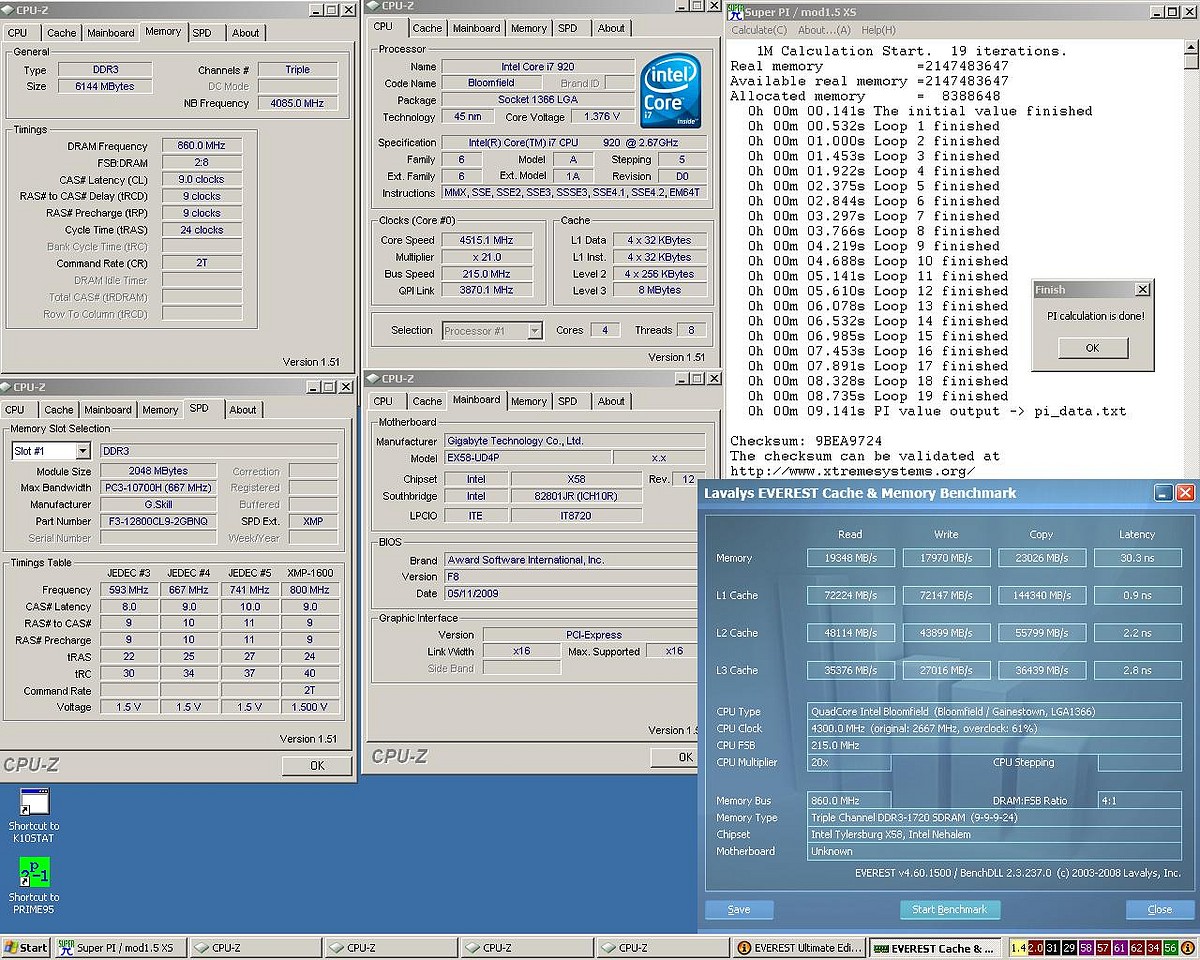Switch to EVEREST Cache & Memory taskbar button
This screenshot has height=960, width=1200.
[x=934, y=947]
